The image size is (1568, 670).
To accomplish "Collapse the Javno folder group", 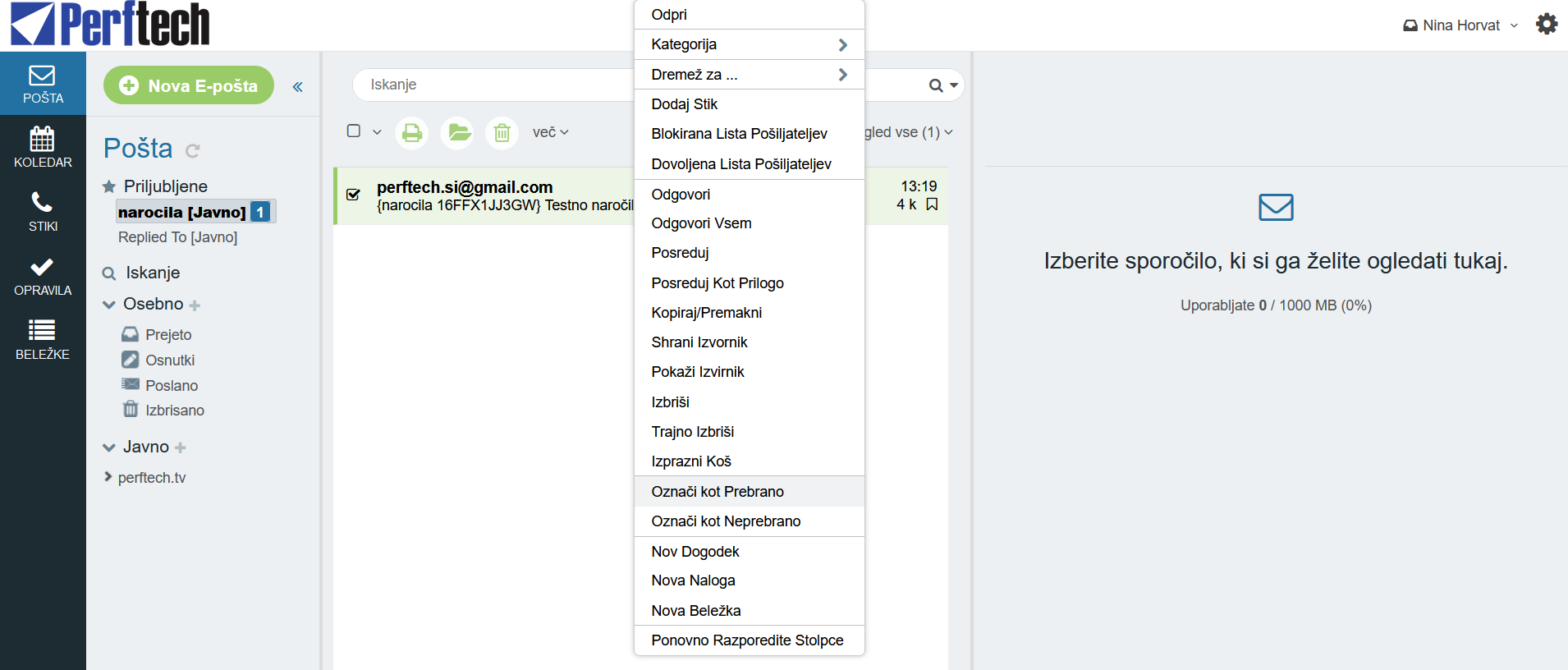I will tap(108, 447).
